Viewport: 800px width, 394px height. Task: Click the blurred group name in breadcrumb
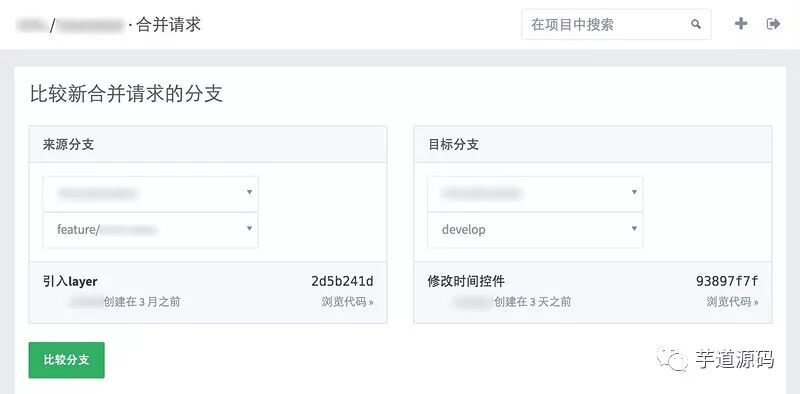tap(30, 25)
